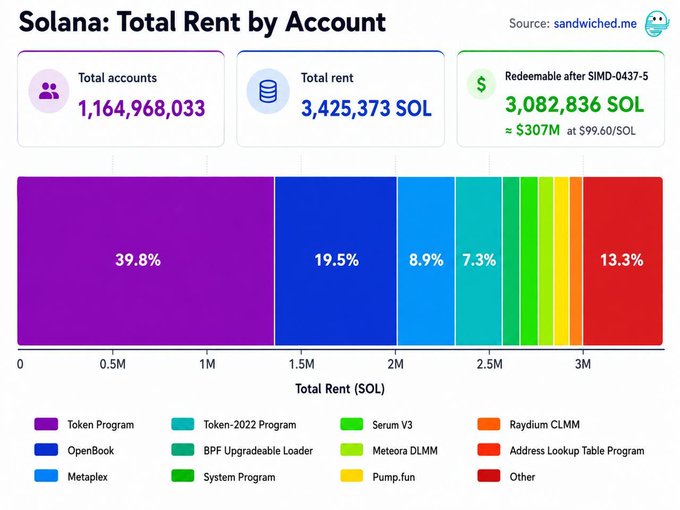This screenshot has height=510, width=680.
Task: Click the 1,164,968,033 total accounts value
Action: coord(141,108)
